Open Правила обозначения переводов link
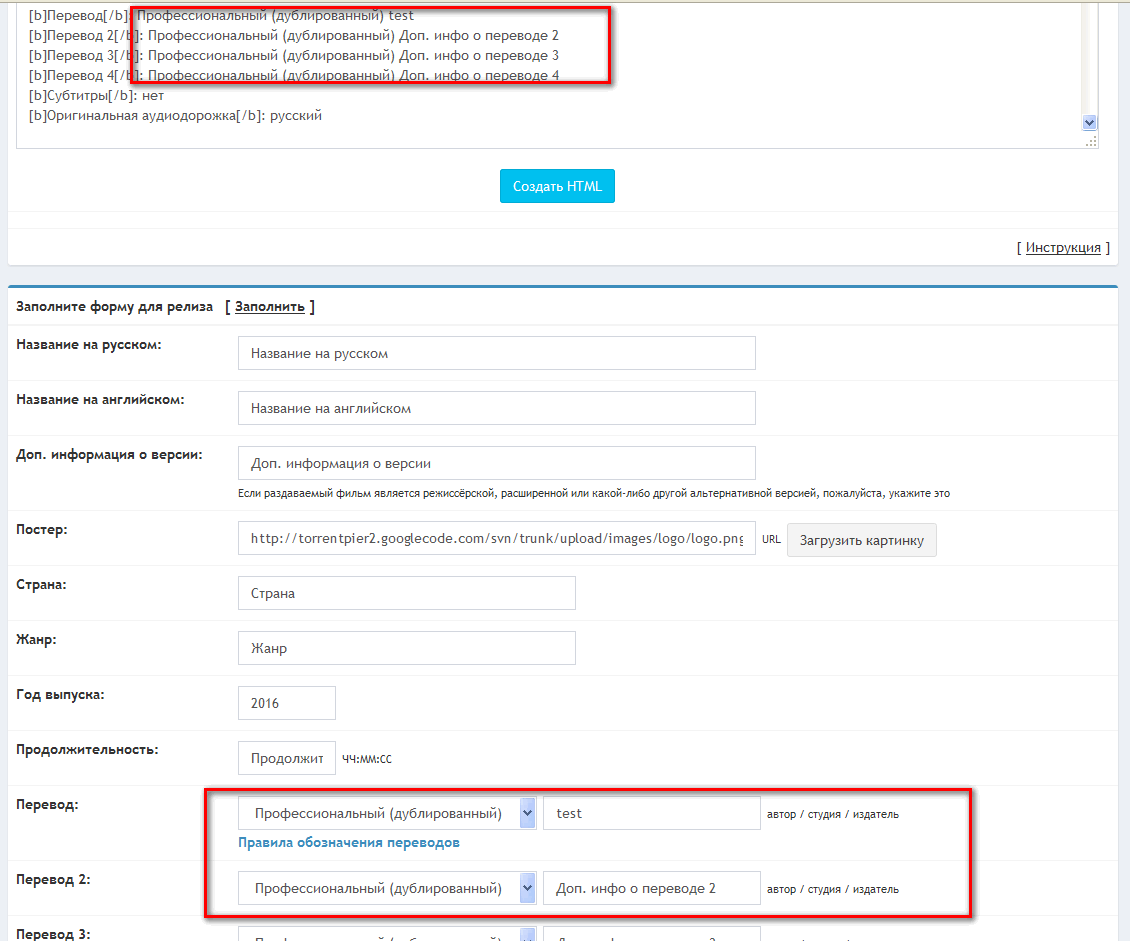Viewport: 1130px width, 941px height. pos(348,843)
